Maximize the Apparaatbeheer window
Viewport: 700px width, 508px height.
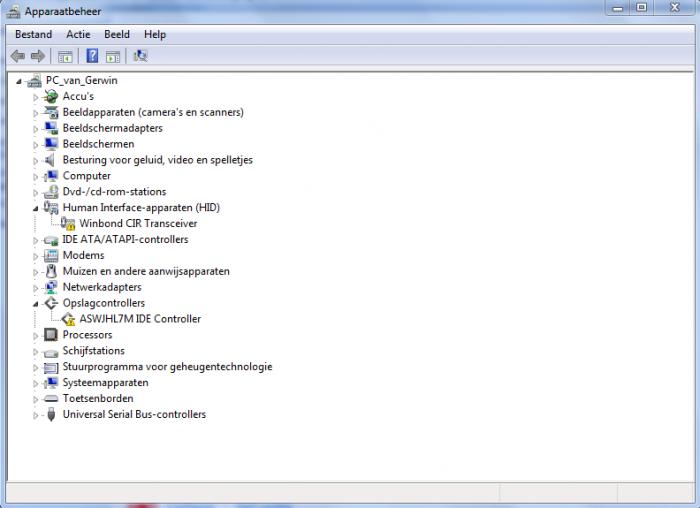point(642,8)
